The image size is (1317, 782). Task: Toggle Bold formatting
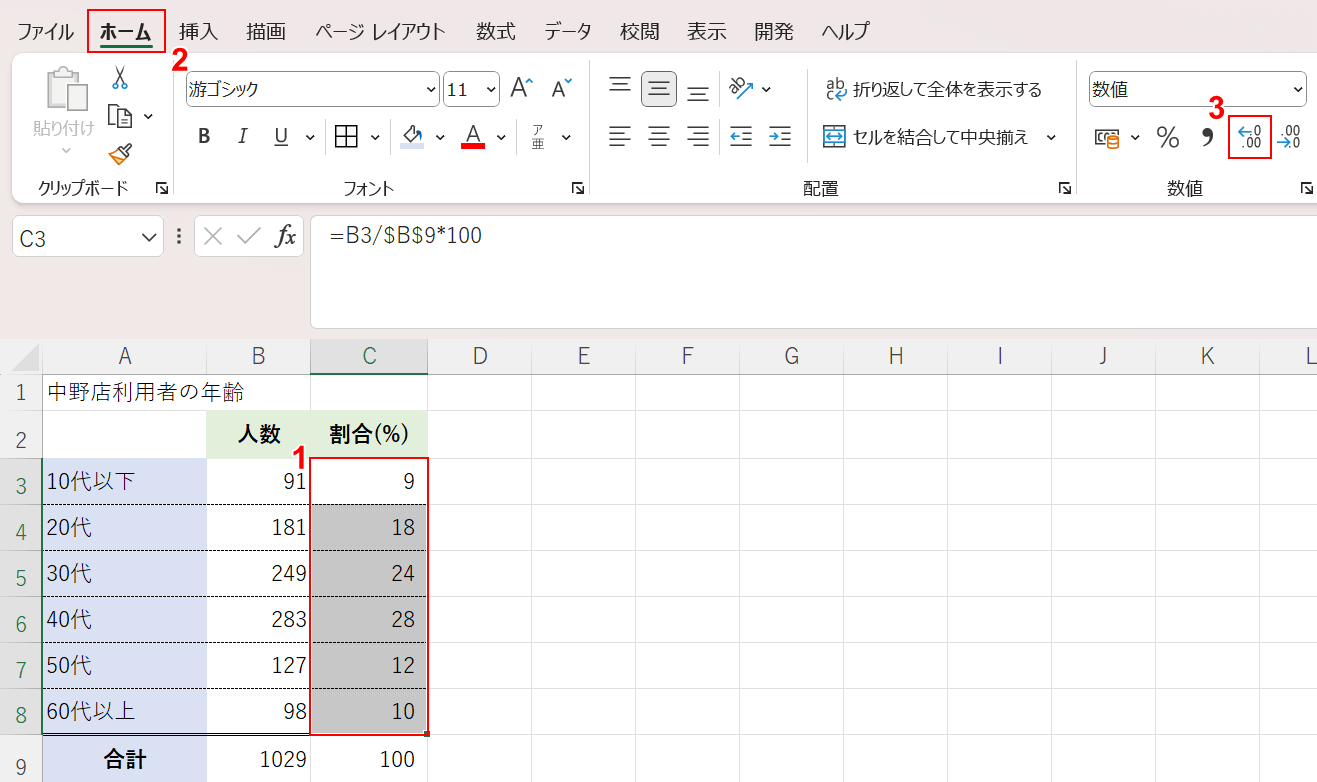point(204,137)
